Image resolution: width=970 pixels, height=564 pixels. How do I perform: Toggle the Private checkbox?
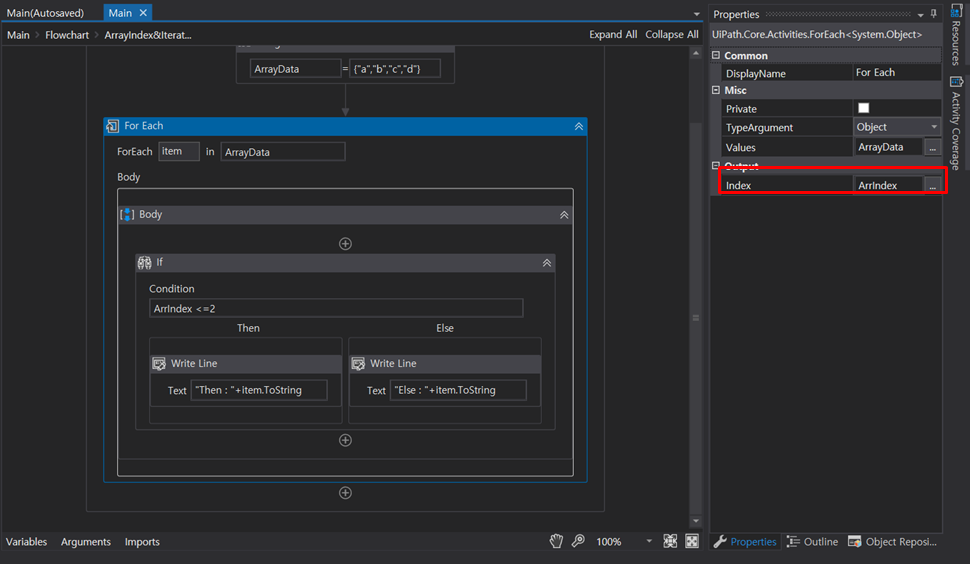pyautogui.click(x=864, y=108)
